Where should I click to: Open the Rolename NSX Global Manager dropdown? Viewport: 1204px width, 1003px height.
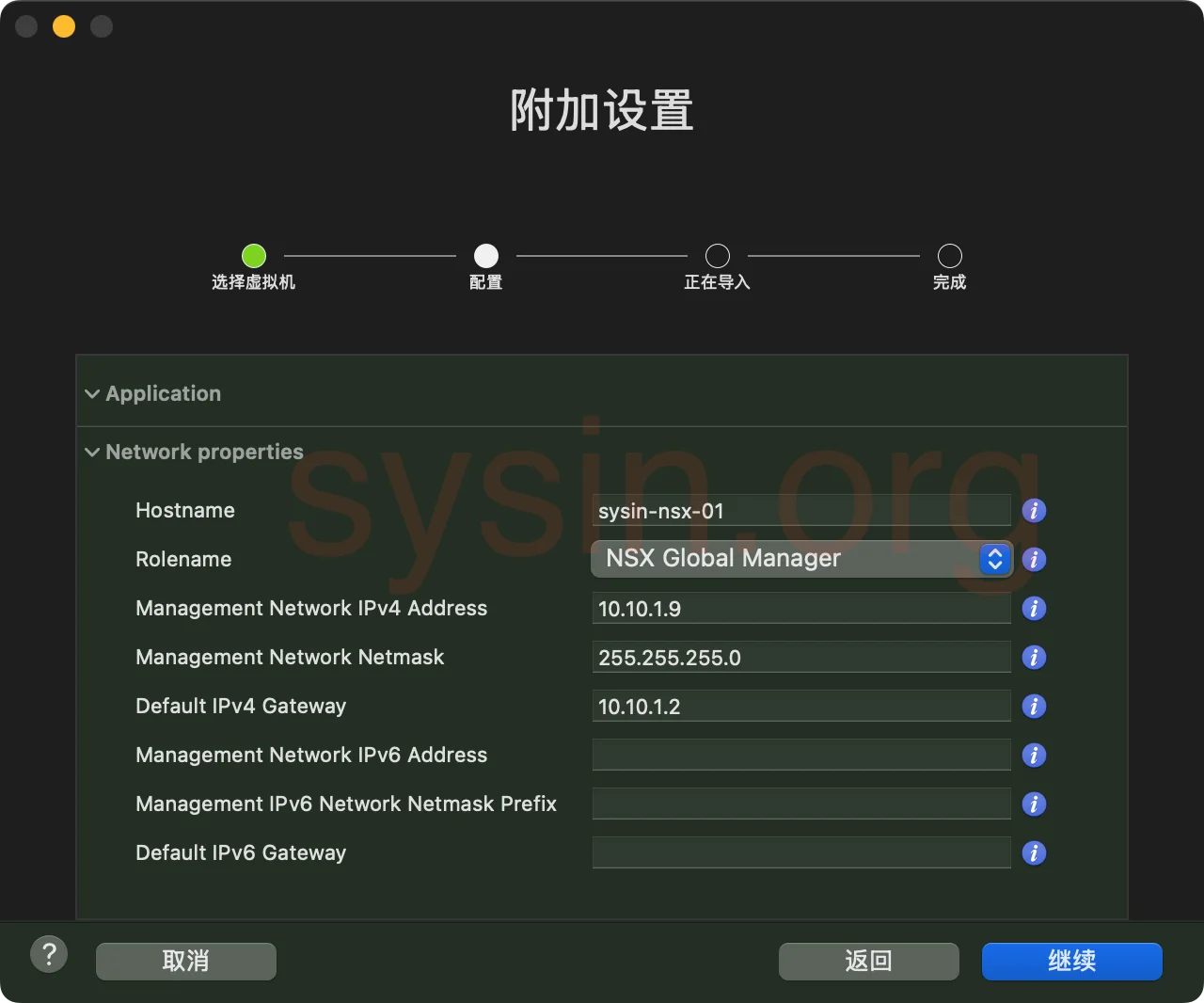tap(801, 559)
